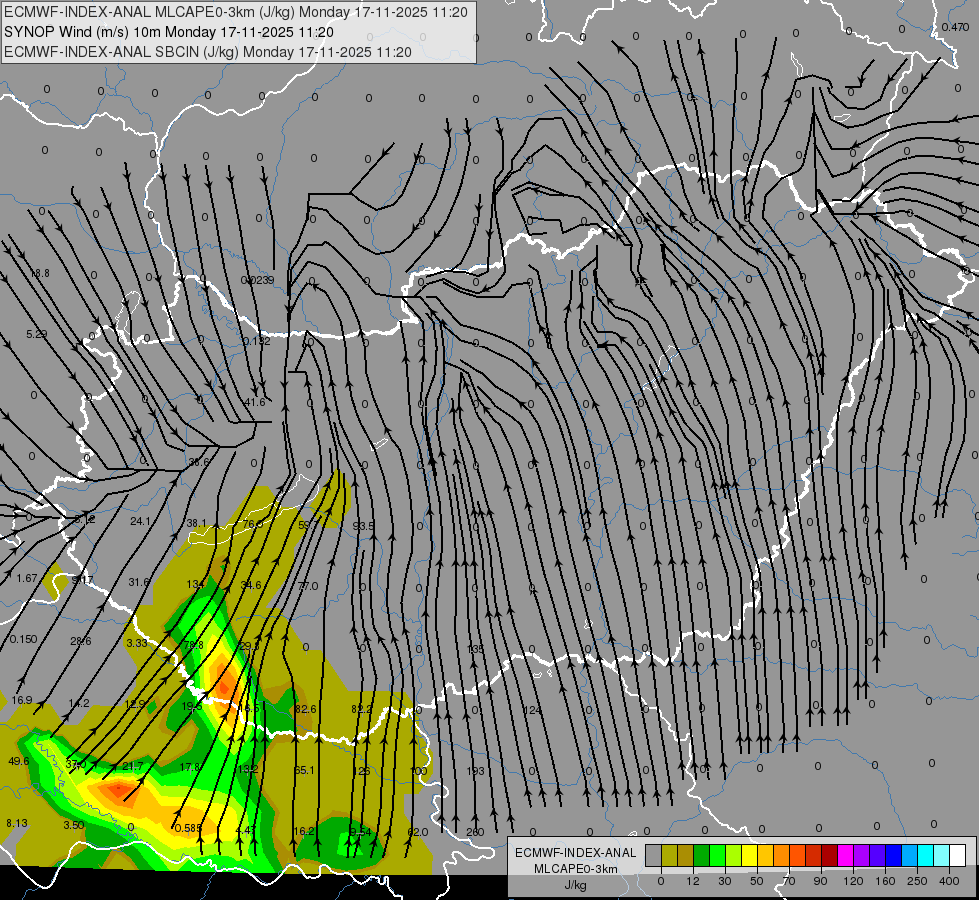Select the legend tick label 90
This screenshot has width=979, height=900.
coord(820,881)
